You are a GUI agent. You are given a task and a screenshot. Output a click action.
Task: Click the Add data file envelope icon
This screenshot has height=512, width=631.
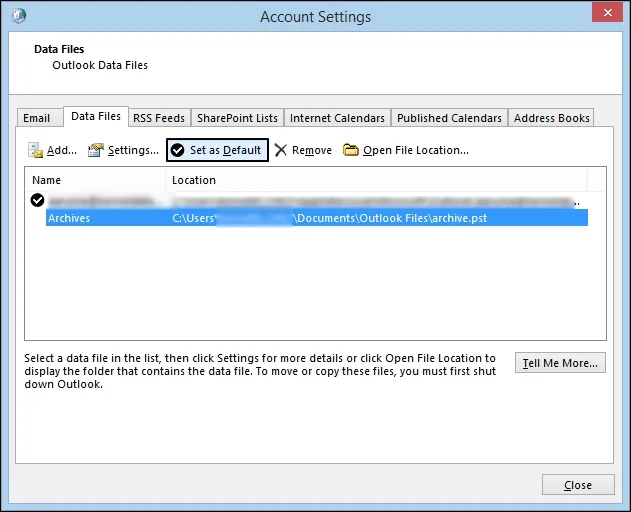coord(35,150)
